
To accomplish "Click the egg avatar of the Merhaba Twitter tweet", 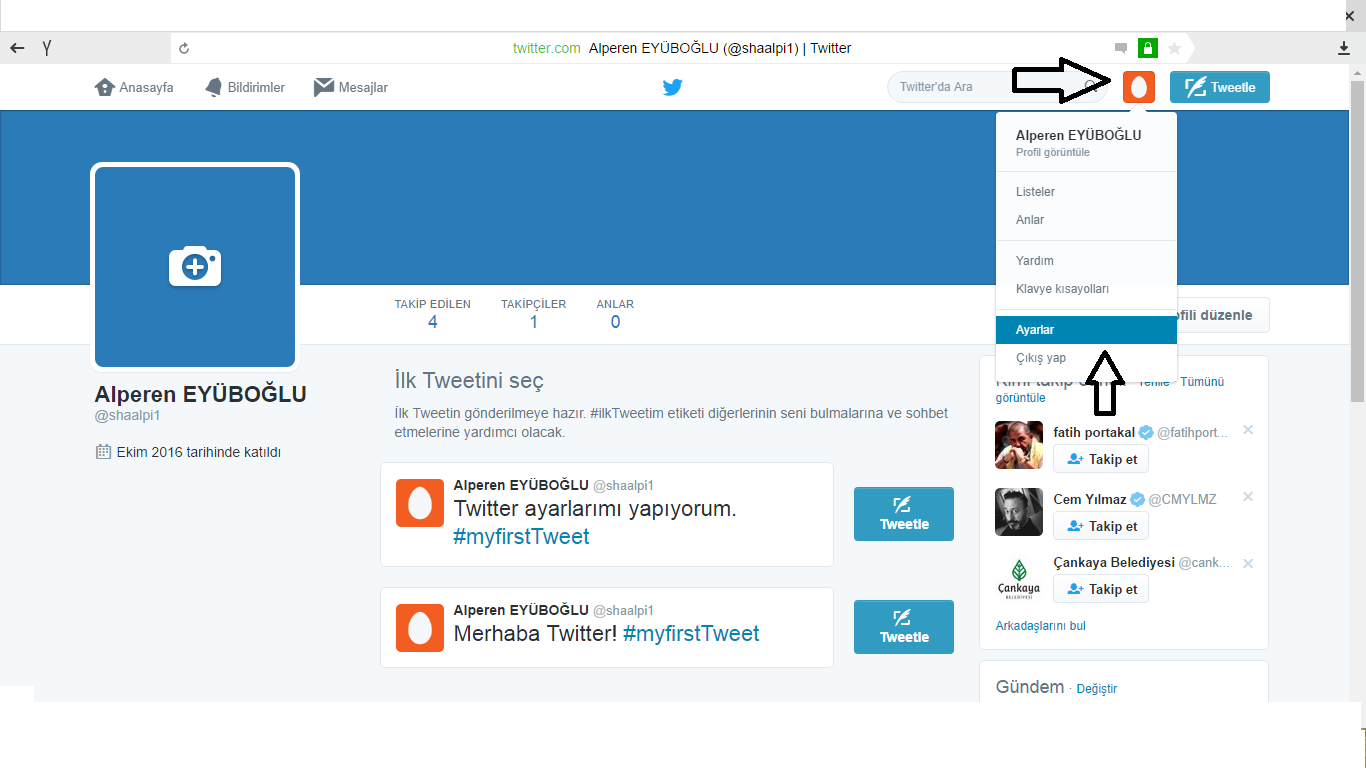I will tap(420, 628).
